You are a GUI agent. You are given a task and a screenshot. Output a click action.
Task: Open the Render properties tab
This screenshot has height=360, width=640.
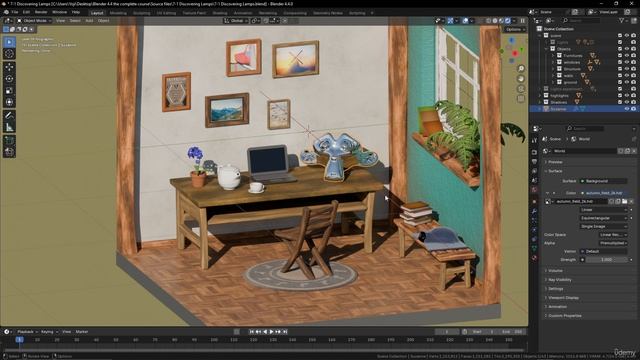534,152
